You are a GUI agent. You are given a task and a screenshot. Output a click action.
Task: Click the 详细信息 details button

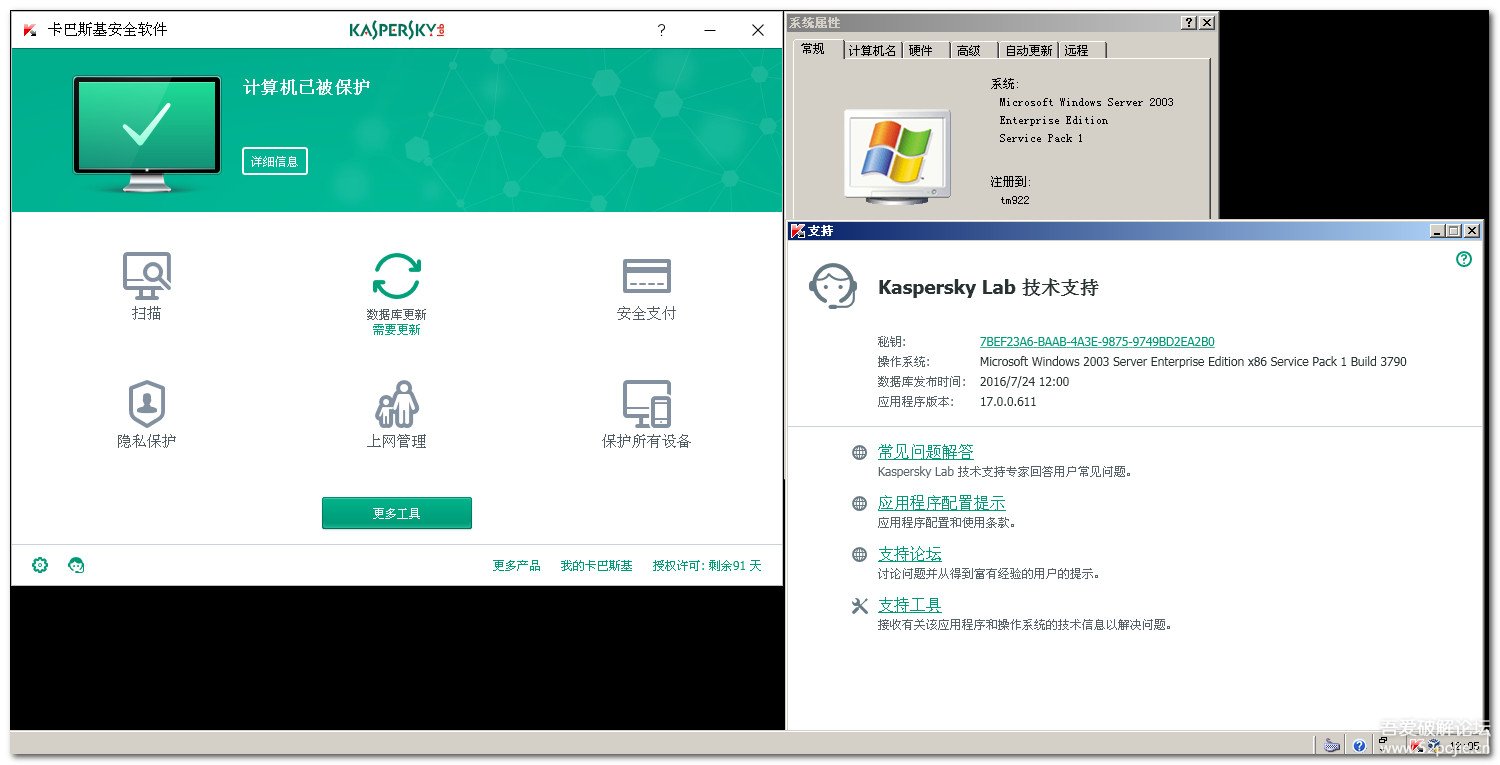pos(275,161)
